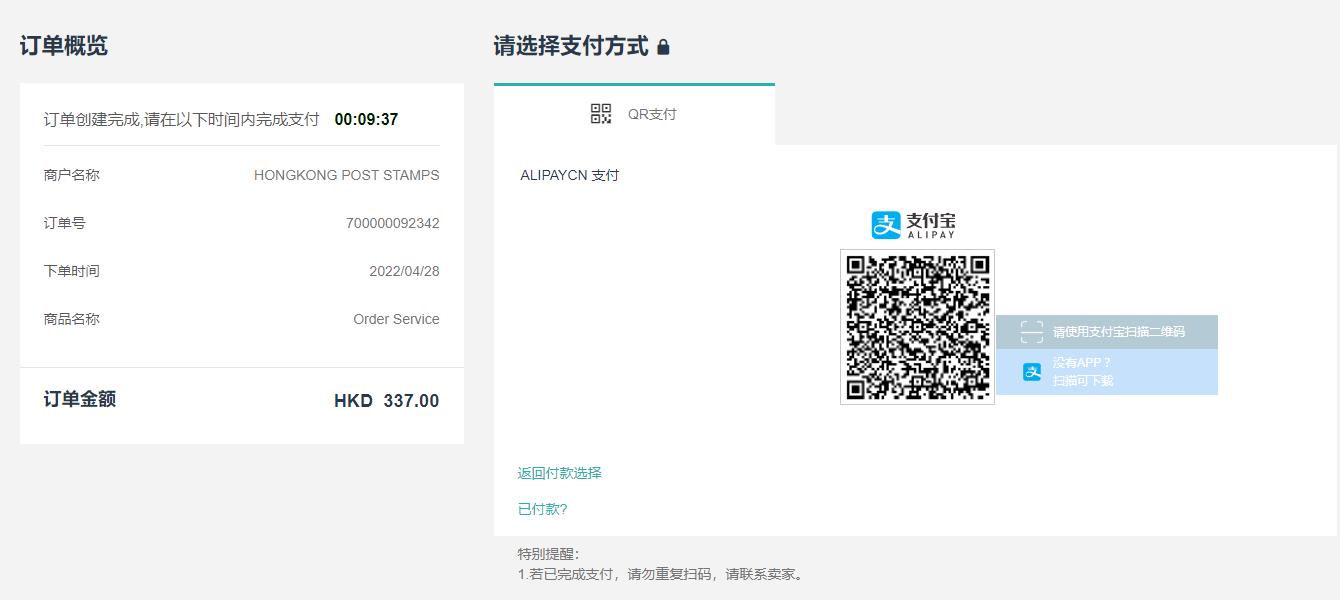Click the small Alipay icon beside 没有APP?
This screenshot has height=600, width=1340.
pyautogui.click(x=1032, y=372)
